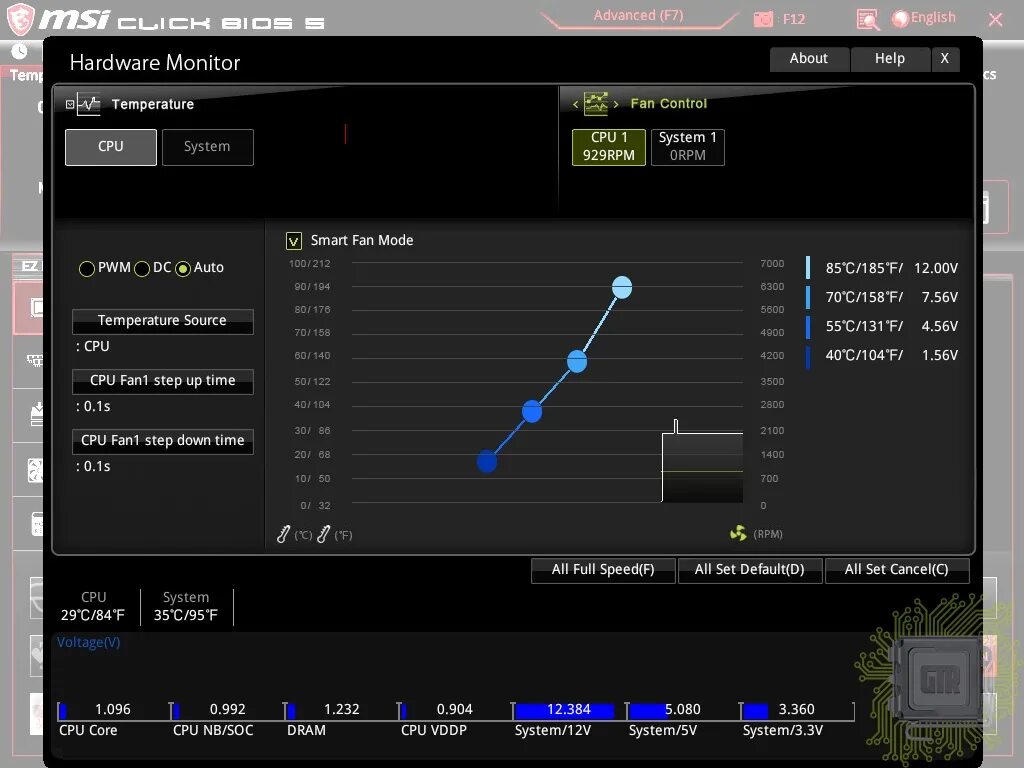The image size is (1024, 768).
Task: Select the Auto radio button
Action: (x=183, y=268)
